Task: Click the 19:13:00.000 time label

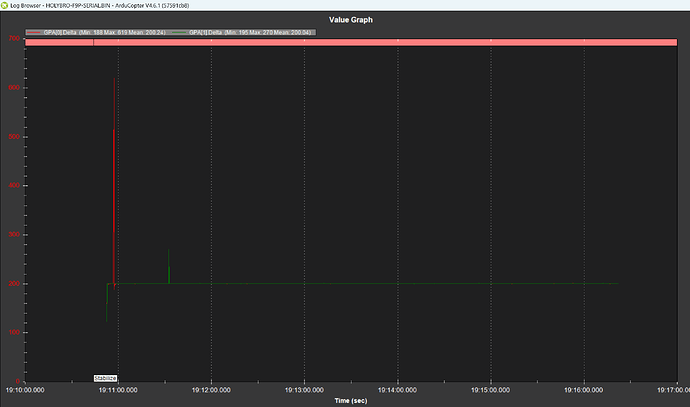Action: (304, 390)
